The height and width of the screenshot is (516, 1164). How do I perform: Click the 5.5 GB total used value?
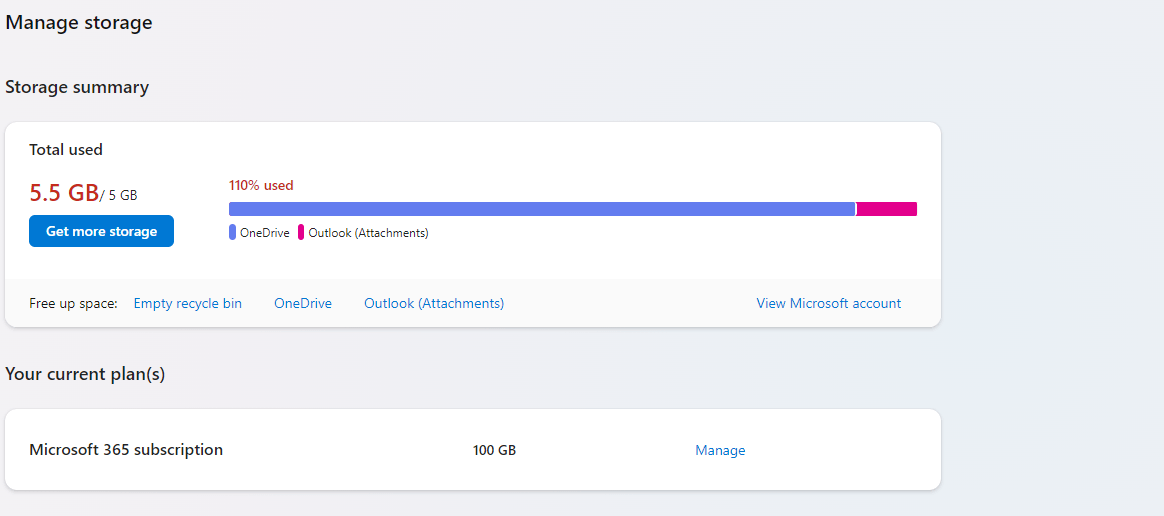[x=64, y=193]
